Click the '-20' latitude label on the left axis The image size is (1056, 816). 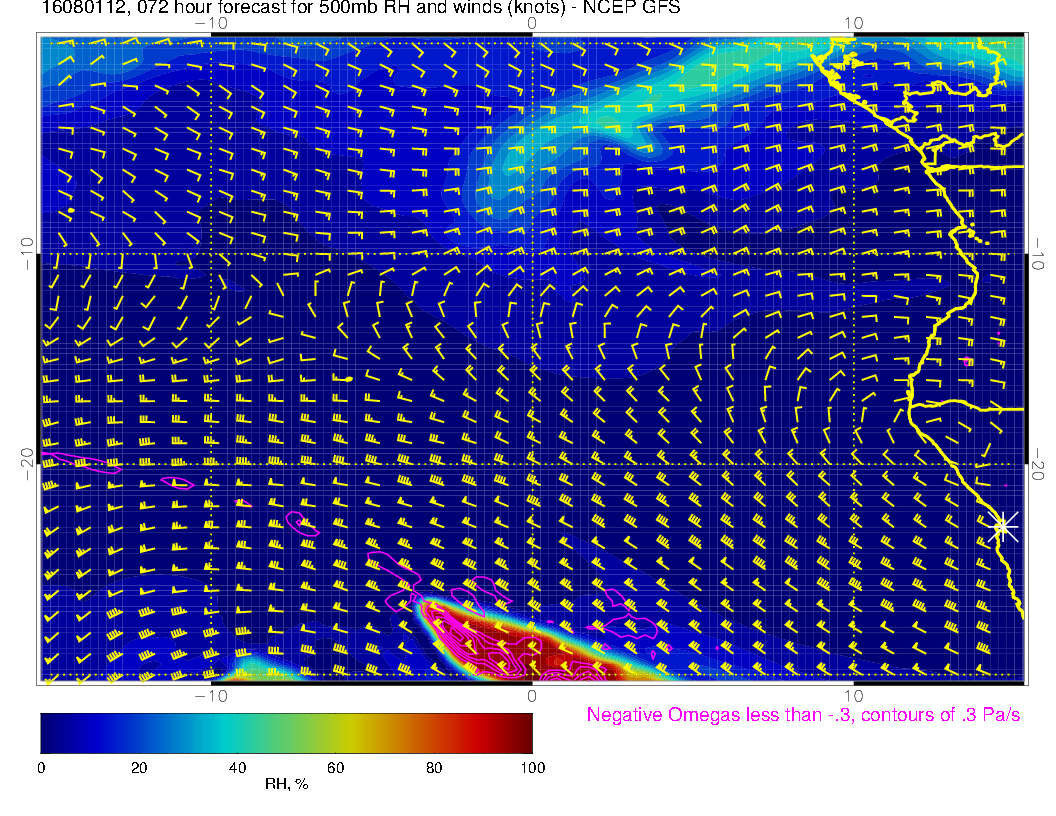(27, 464)
